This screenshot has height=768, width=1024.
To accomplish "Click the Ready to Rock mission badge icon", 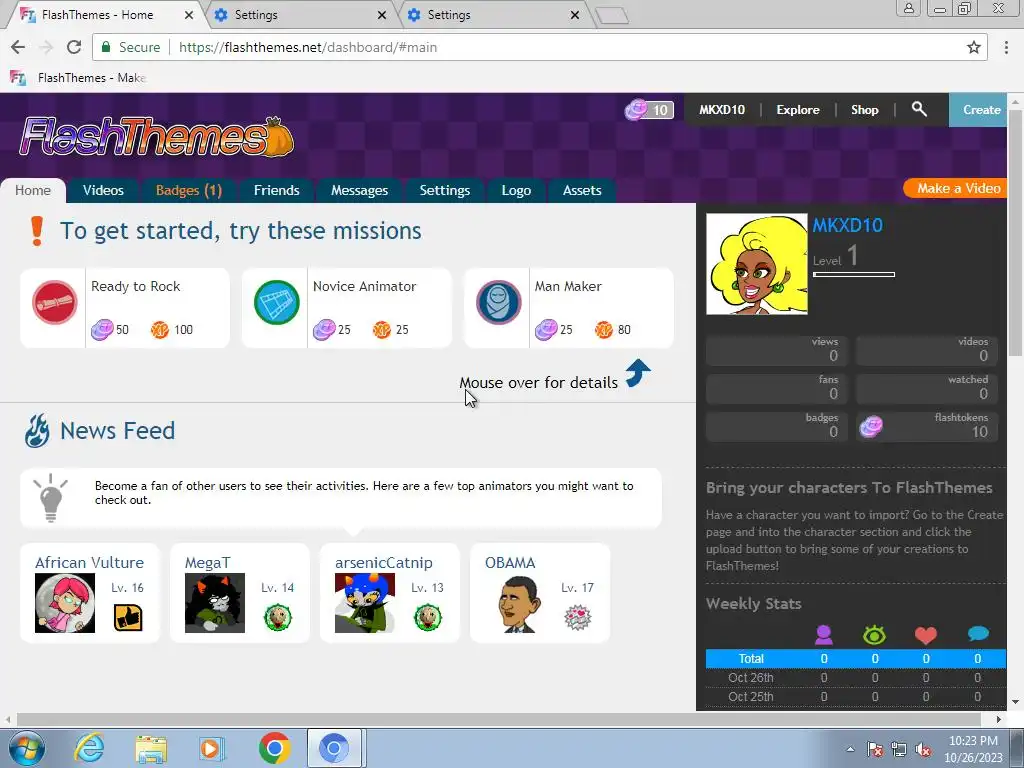I will (55, 302).
